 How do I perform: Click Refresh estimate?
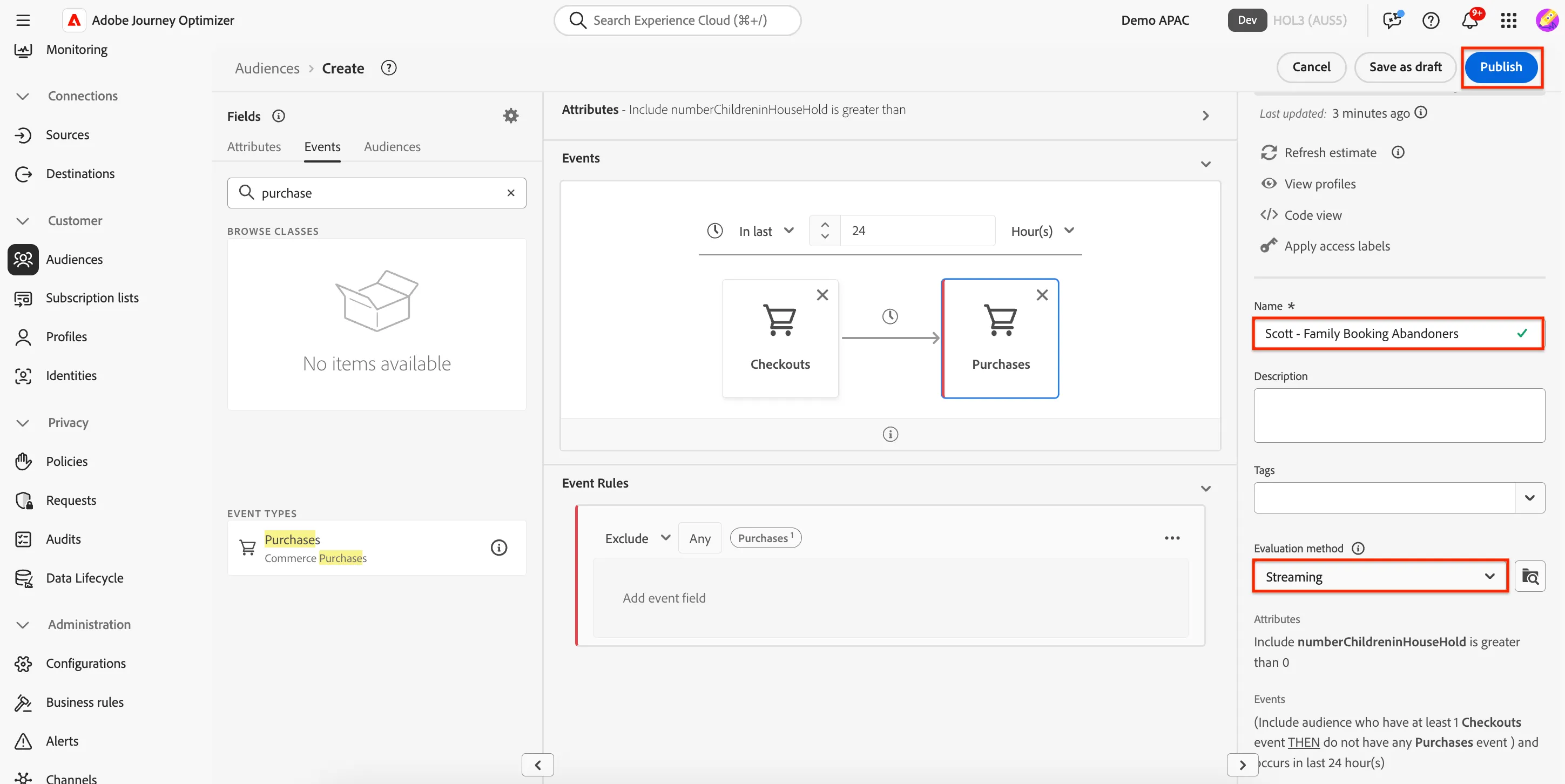click(x=1318, y=152)
